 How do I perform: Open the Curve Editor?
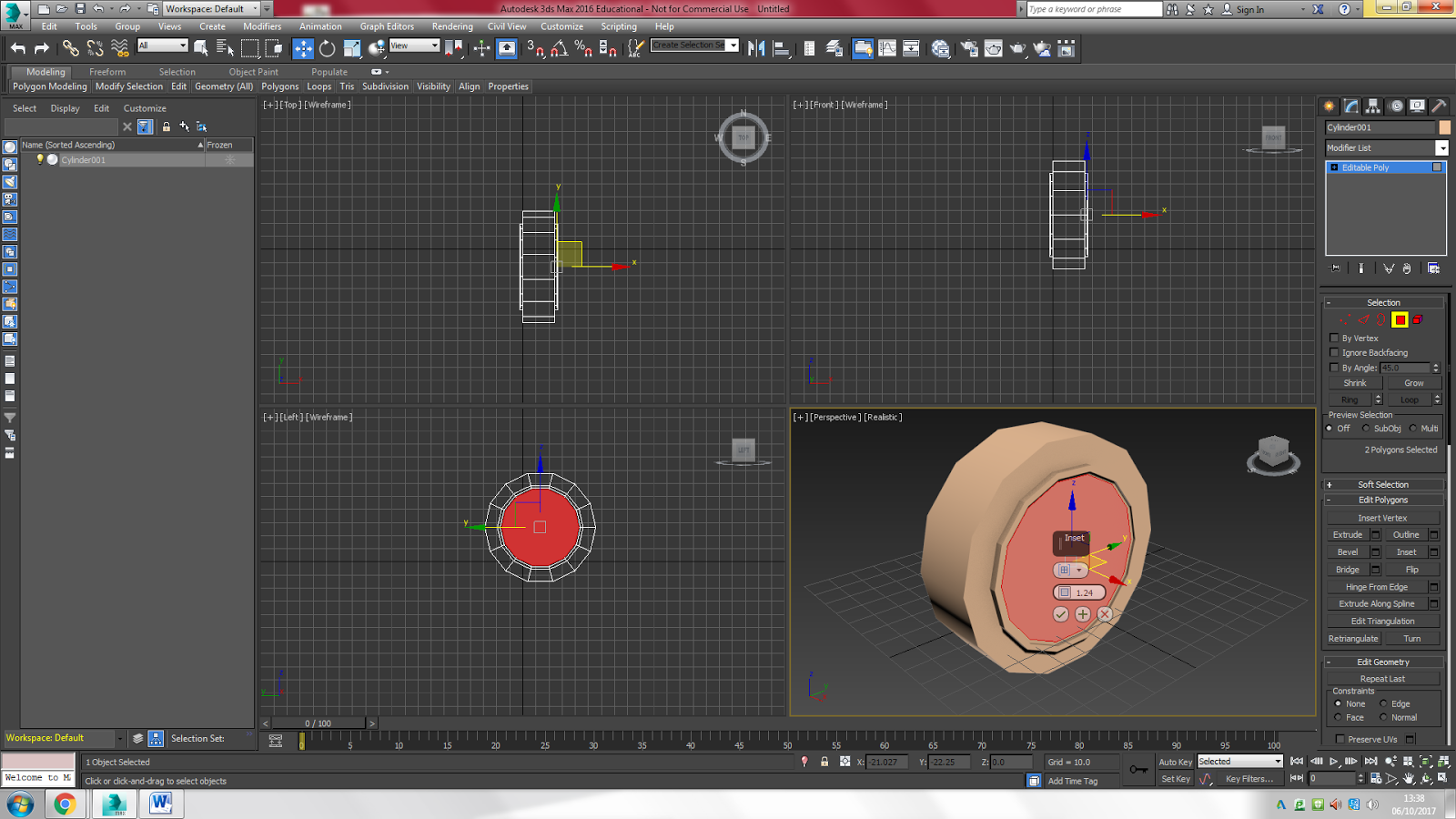click(887, 48)
